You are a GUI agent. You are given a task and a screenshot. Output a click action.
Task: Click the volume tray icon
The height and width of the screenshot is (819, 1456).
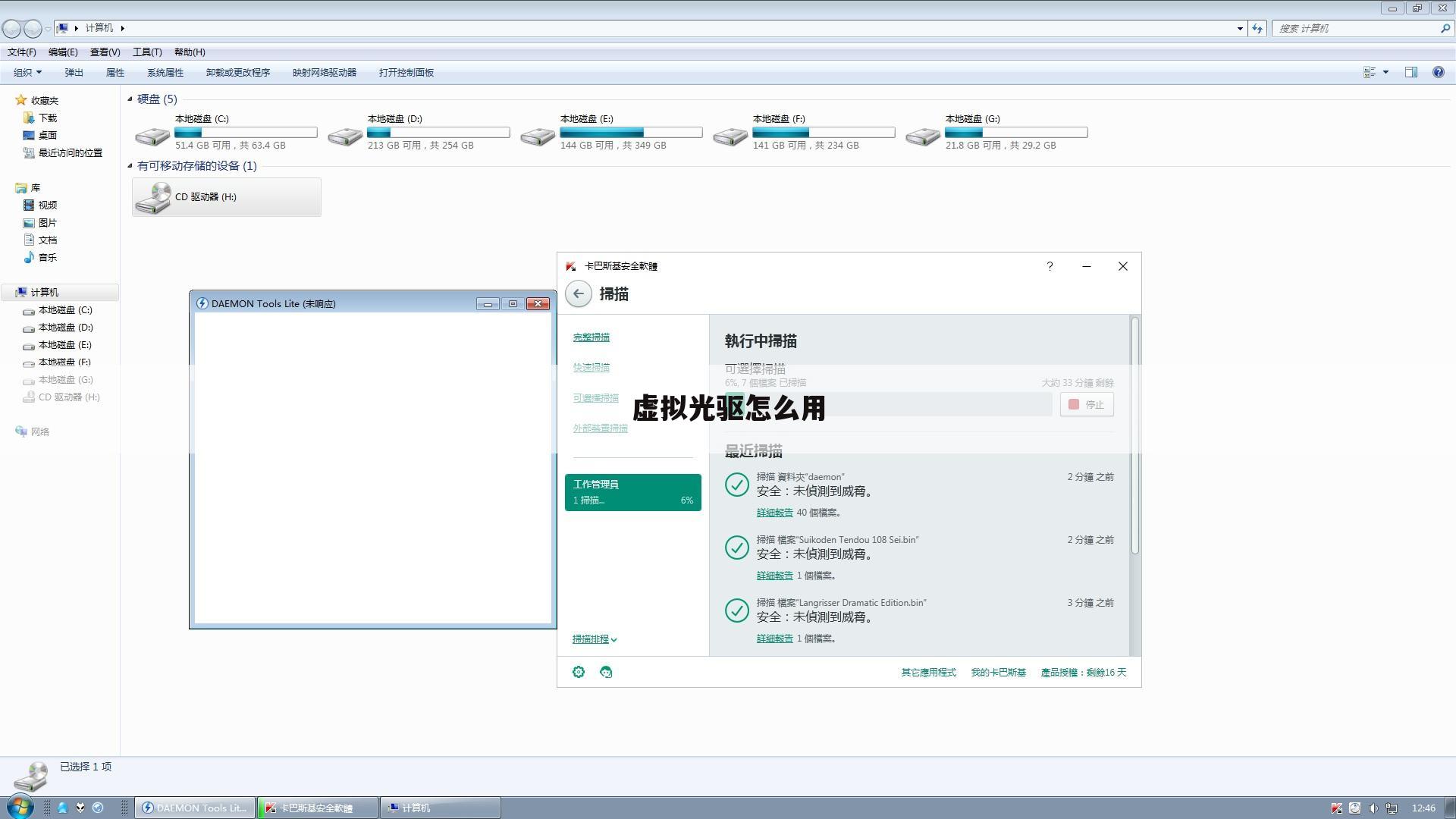click(1373, 808)
